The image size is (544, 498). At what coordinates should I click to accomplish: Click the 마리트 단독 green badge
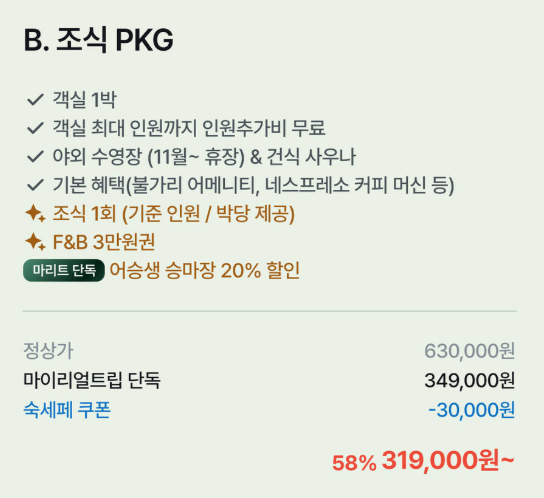[64, 270]
